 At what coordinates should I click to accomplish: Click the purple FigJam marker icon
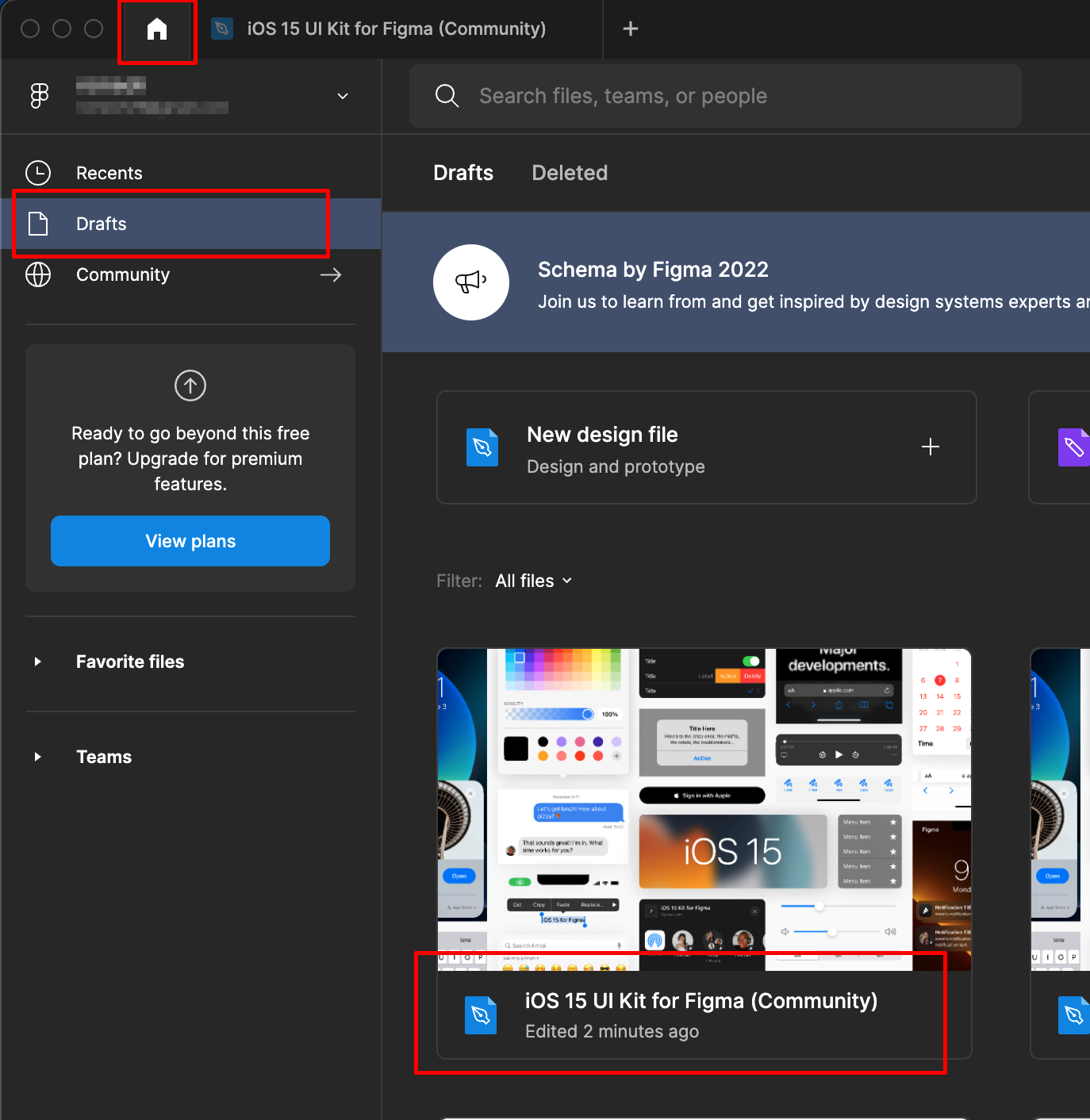point(1073,447)
